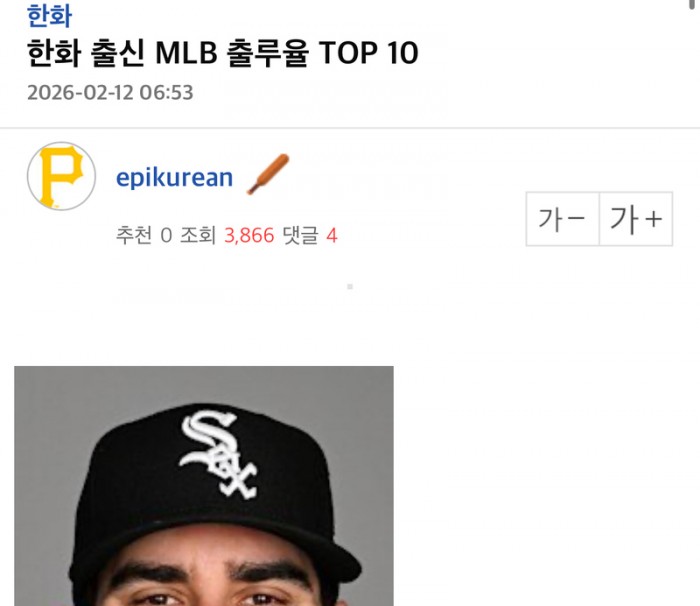The image size is (700, 606).
Task: Click the red 3,866 view count
Action: (x=249, y=235)
